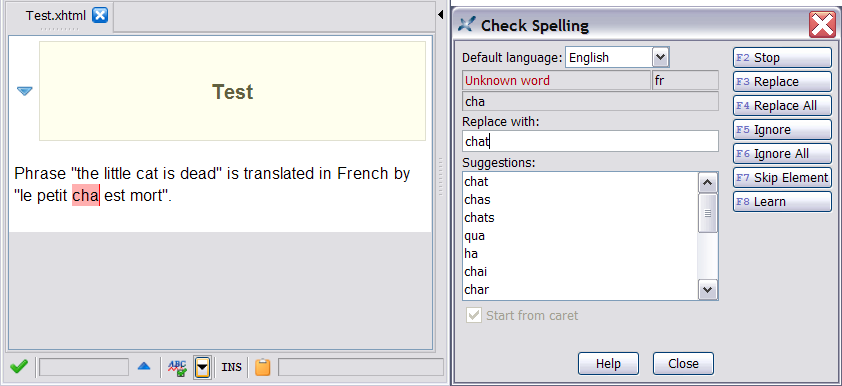Open spell check options dropdown arrow
Image resolution: width=842 pixels, height=386 pixels.
pos(202,368)
